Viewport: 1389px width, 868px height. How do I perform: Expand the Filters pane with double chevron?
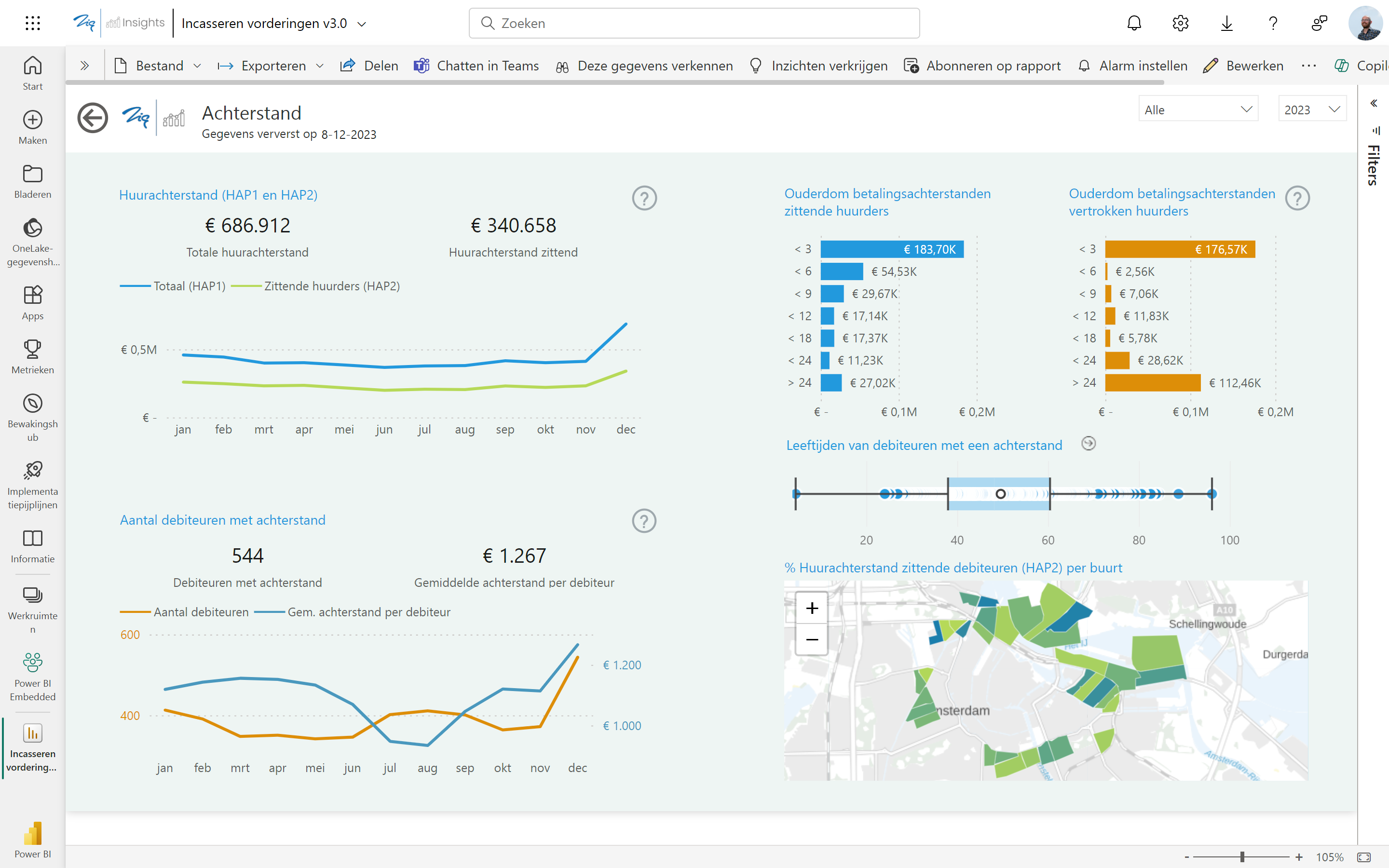pyautogui.click(x=1374, y=103)
